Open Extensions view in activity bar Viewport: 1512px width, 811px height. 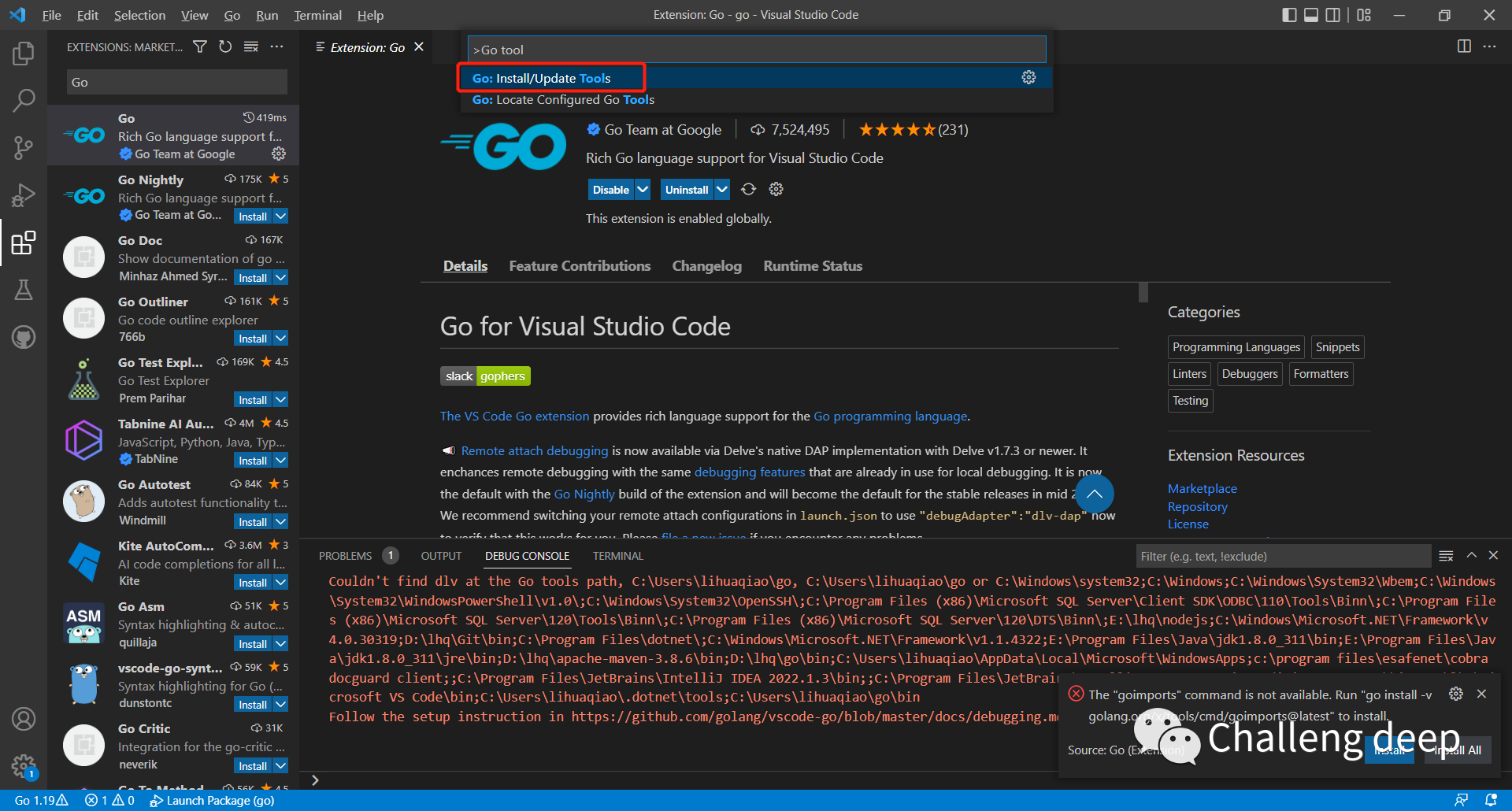(x=24, y=243)
